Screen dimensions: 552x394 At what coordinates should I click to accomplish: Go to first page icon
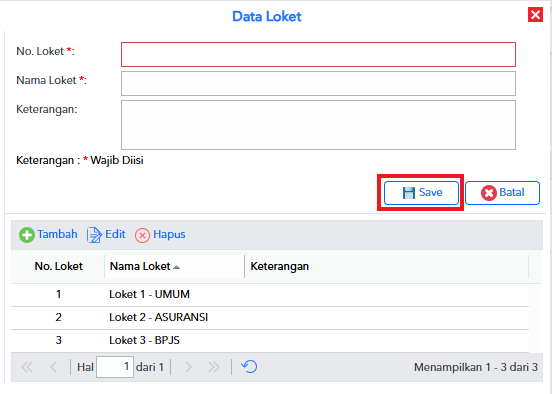coord(27,367)
